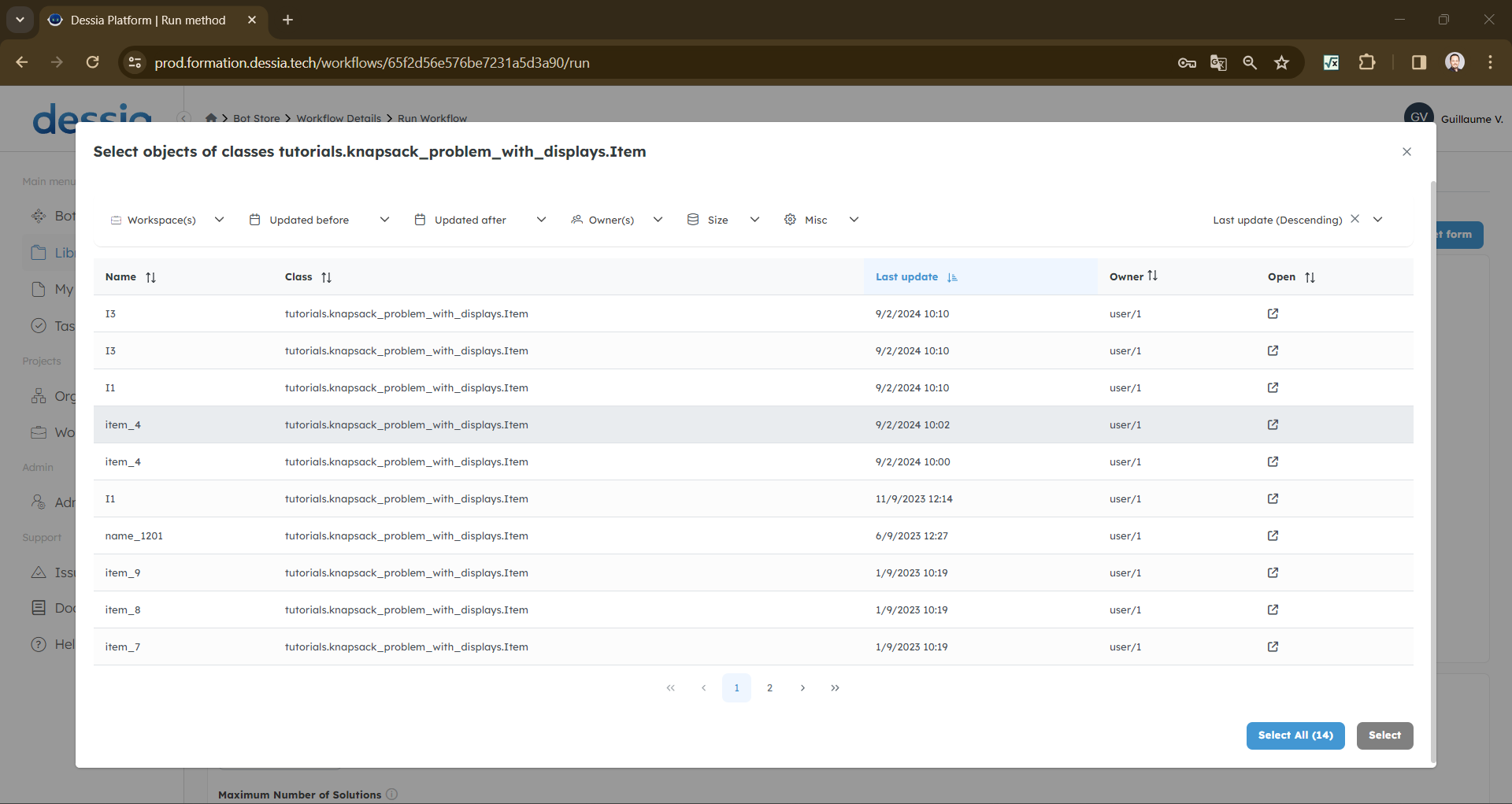The image size is (1512, 804).
Task: Click the Select All (14) button
Action: coord(1295,735)
